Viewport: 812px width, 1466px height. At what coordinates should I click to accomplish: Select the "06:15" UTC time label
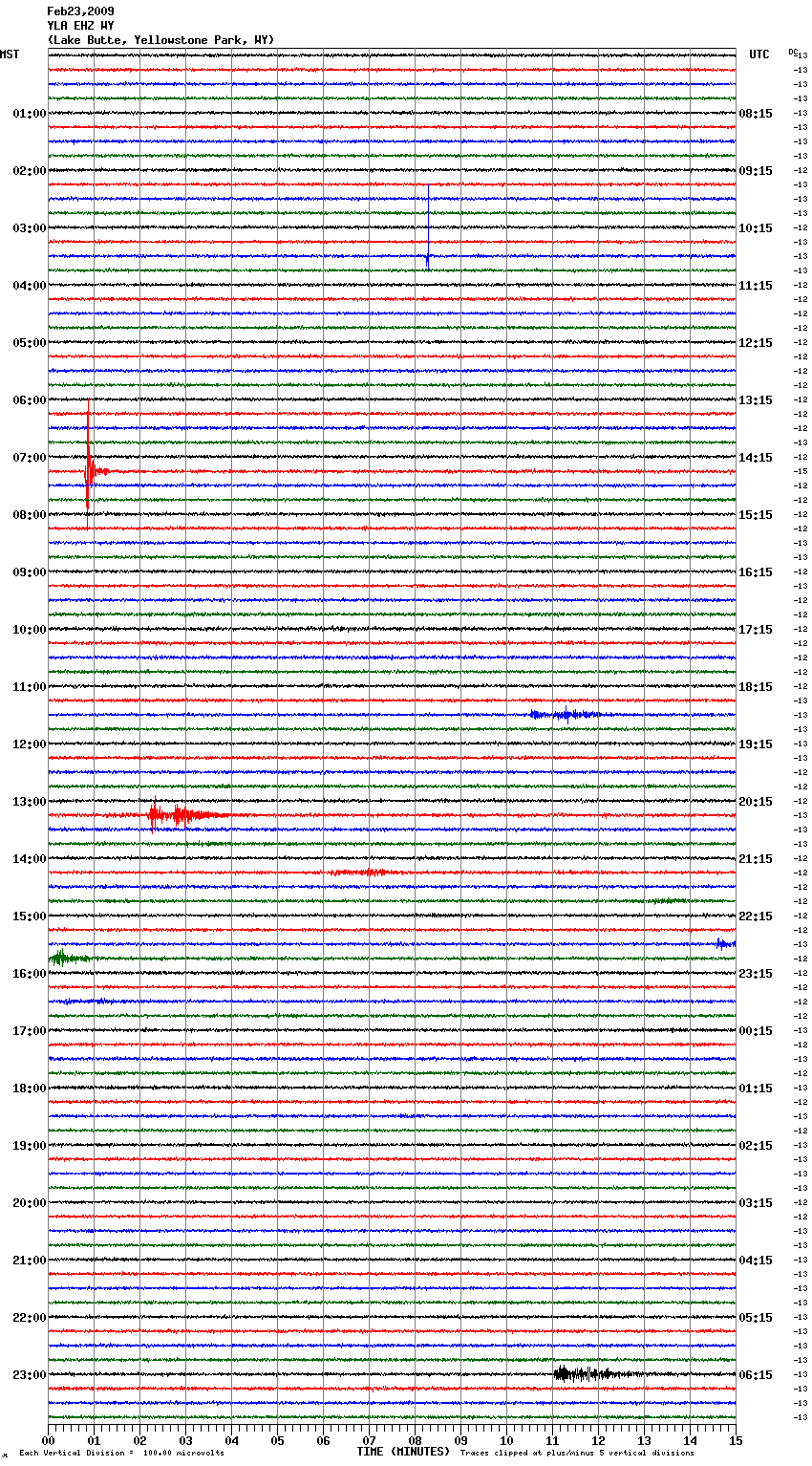coord(756,1375)
